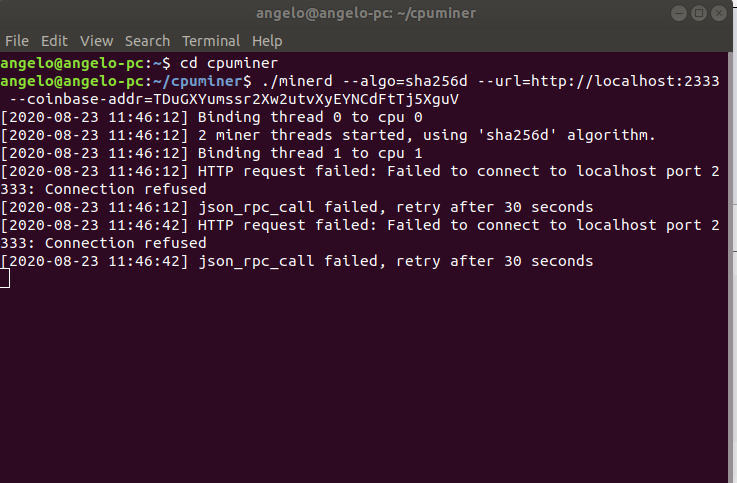Open the Help menu
The height and width of the screenshot is (483, 737).
[267, 41]
